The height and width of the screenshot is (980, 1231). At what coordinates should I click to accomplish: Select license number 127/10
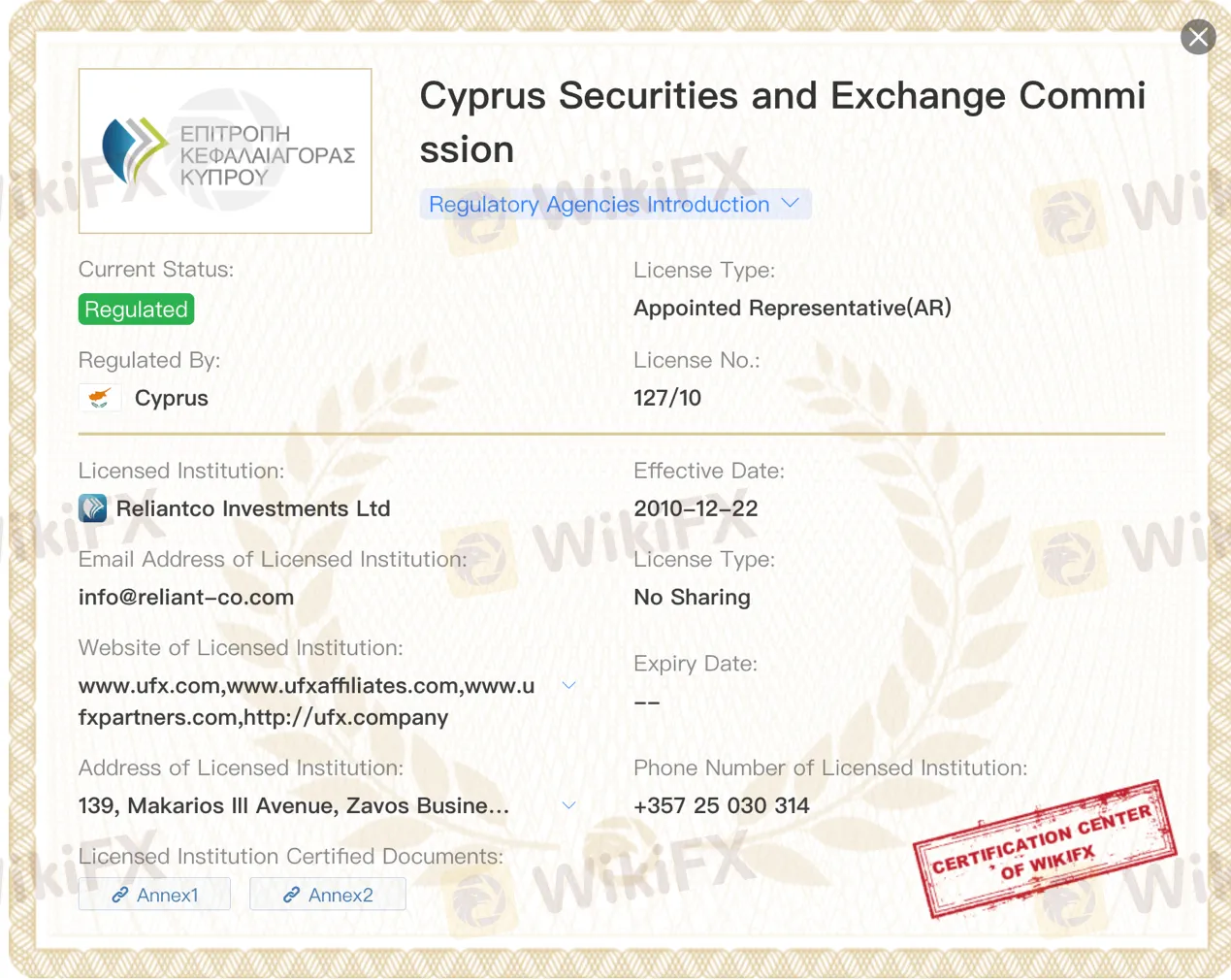(x=667, y=398)
